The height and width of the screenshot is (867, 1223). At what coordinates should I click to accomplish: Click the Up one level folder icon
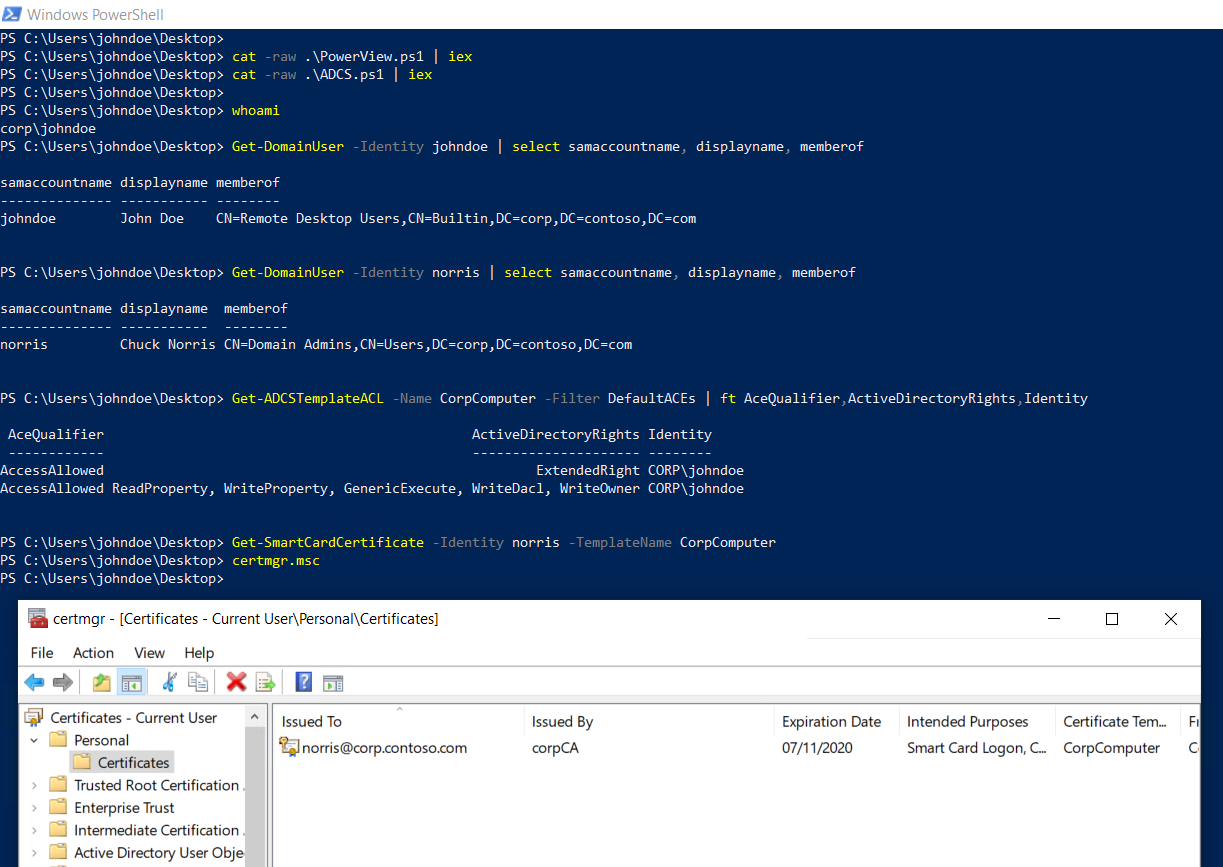(x=101, y=682)
